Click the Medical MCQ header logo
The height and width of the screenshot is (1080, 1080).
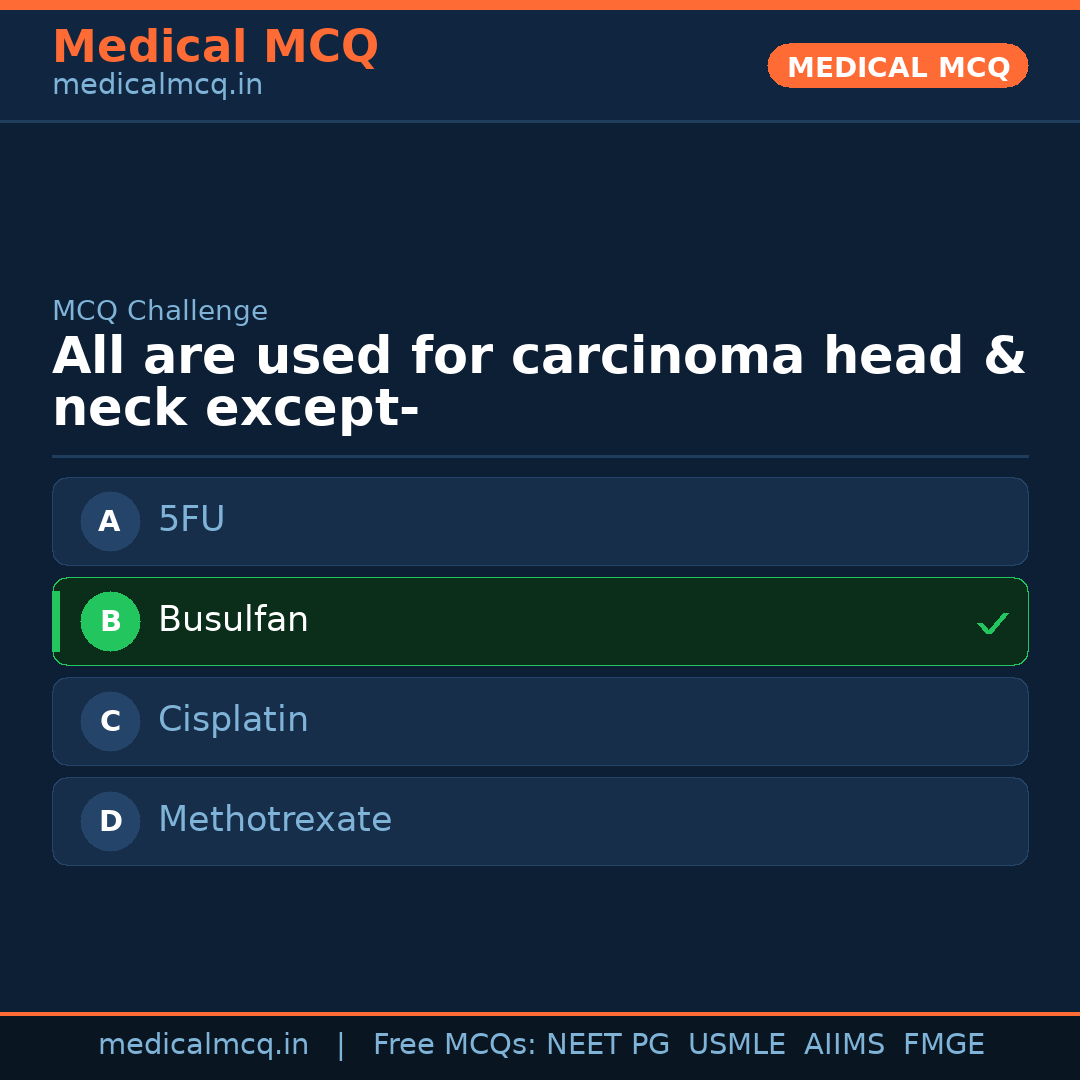click(x=215, y=46)
